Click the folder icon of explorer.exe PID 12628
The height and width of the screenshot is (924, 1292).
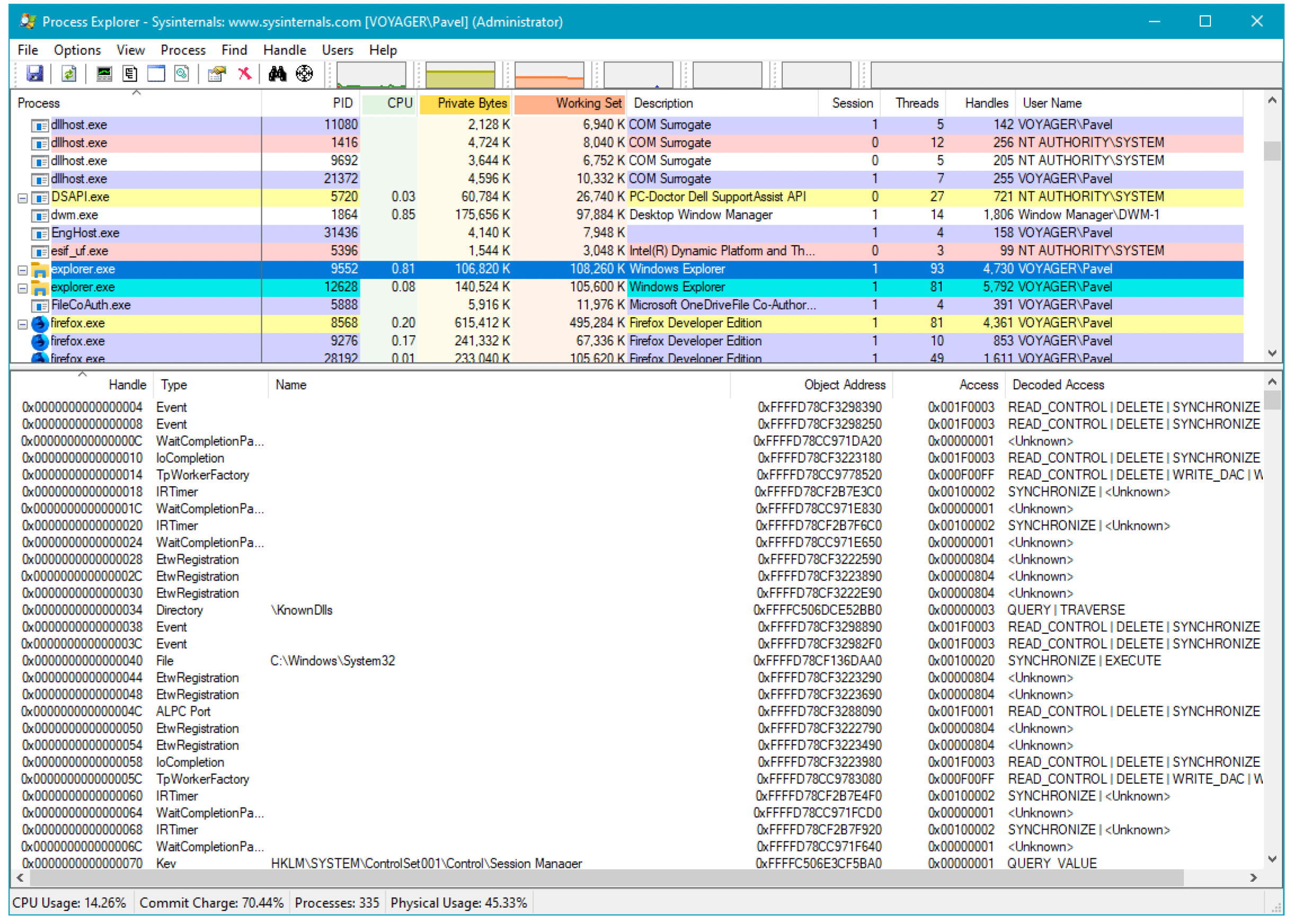[40, 288]
